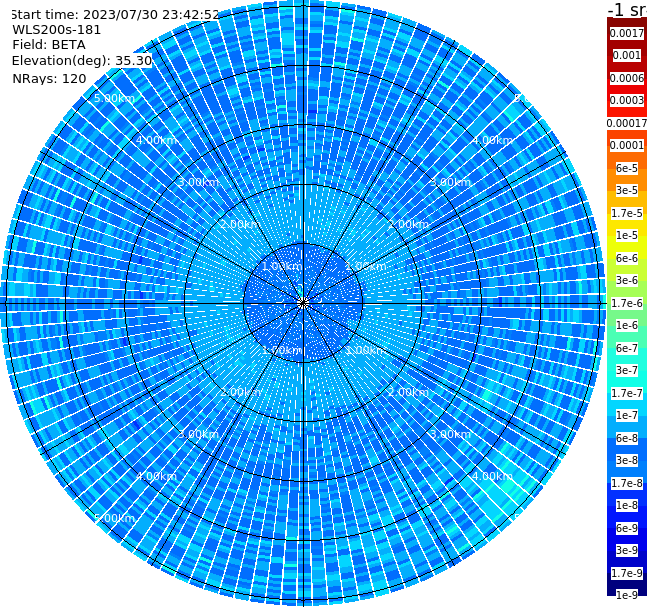Viewport: 647px width, 607px height.
Task: Click the 0.0003 colorbar value
Action: pos(627,100)
